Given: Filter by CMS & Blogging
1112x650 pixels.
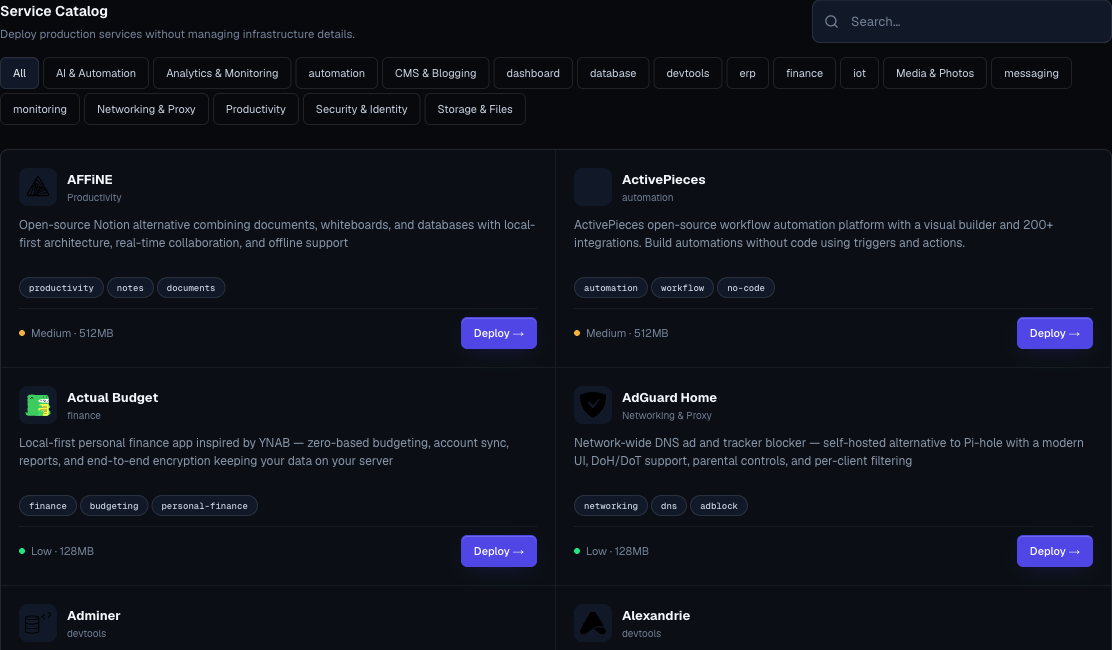Looking at the screenshot, I should pyautogui.click(x=435, y=73).
